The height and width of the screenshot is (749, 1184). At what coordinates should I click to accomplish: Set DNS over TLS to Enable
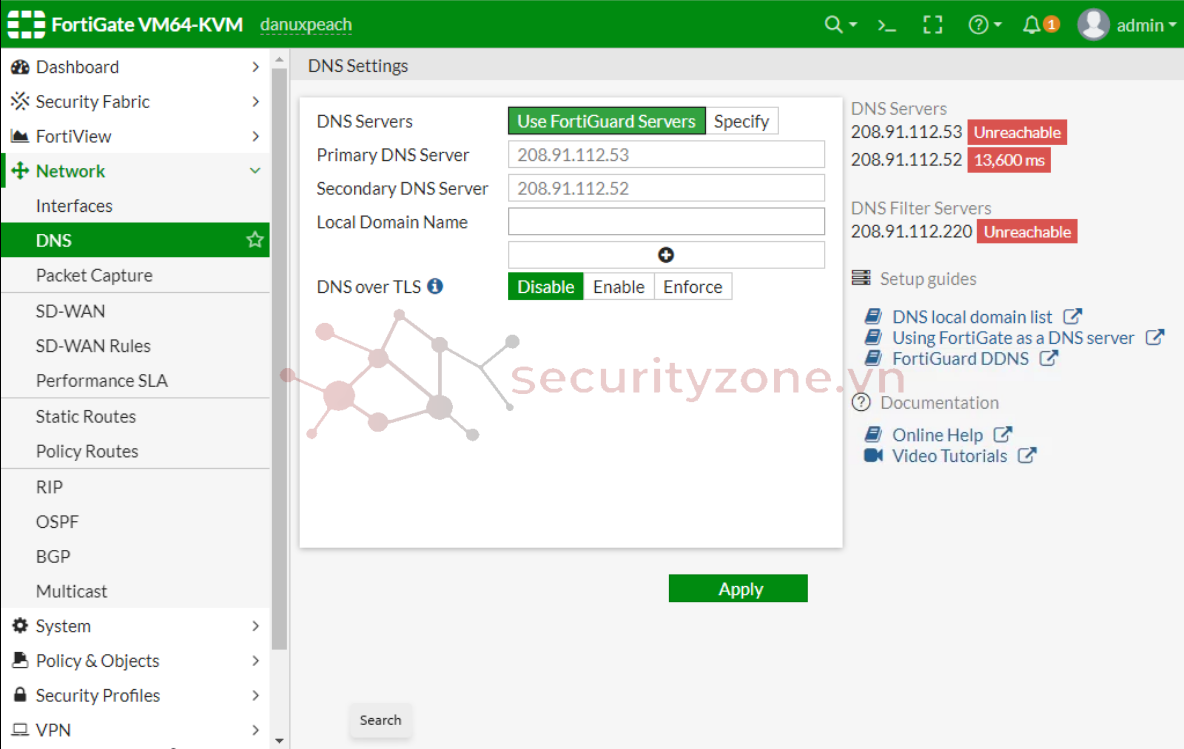[618, 287]
